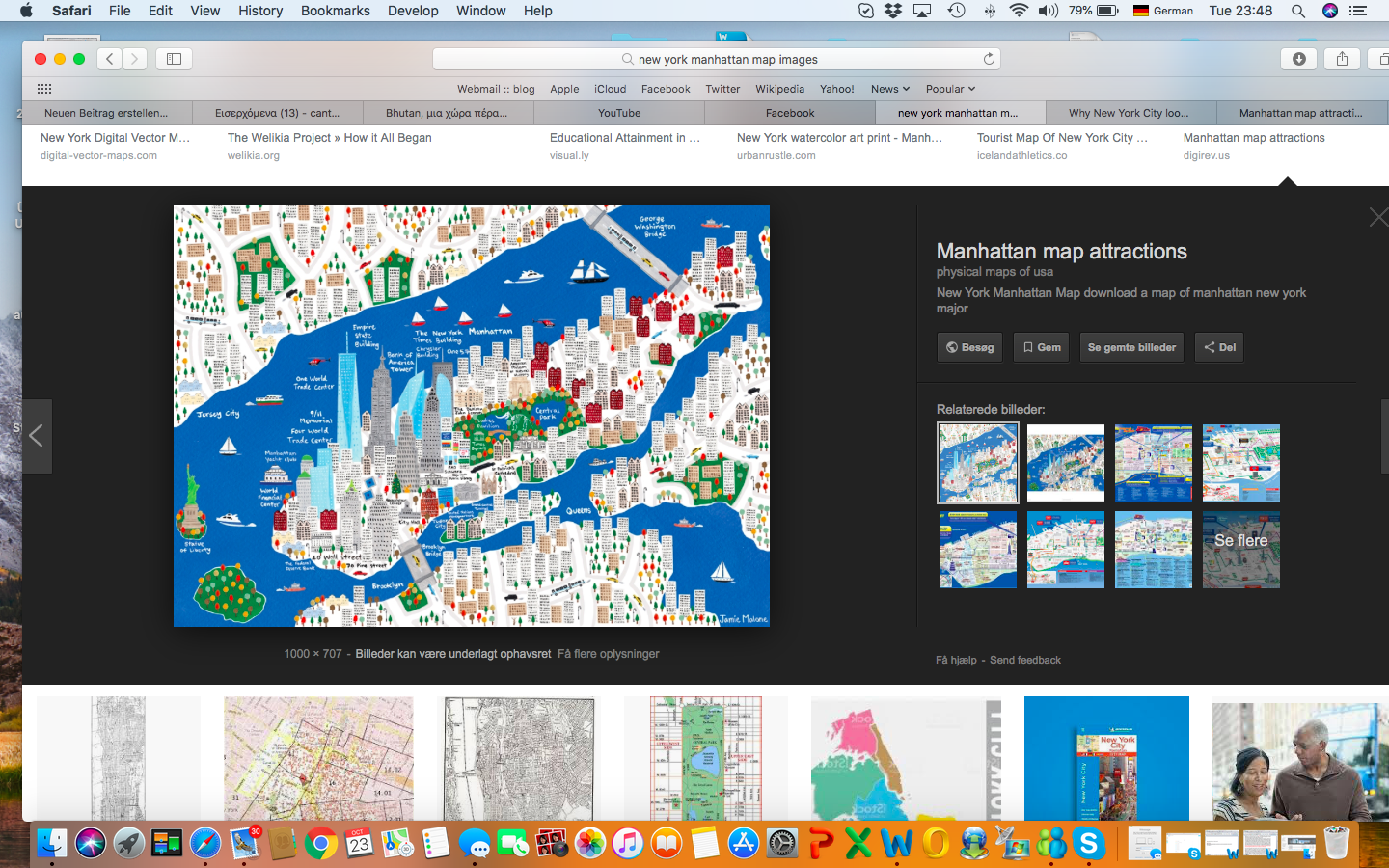1389x868 pixels.
Task: Open App Store from the Dock
Action: point(743,844)
